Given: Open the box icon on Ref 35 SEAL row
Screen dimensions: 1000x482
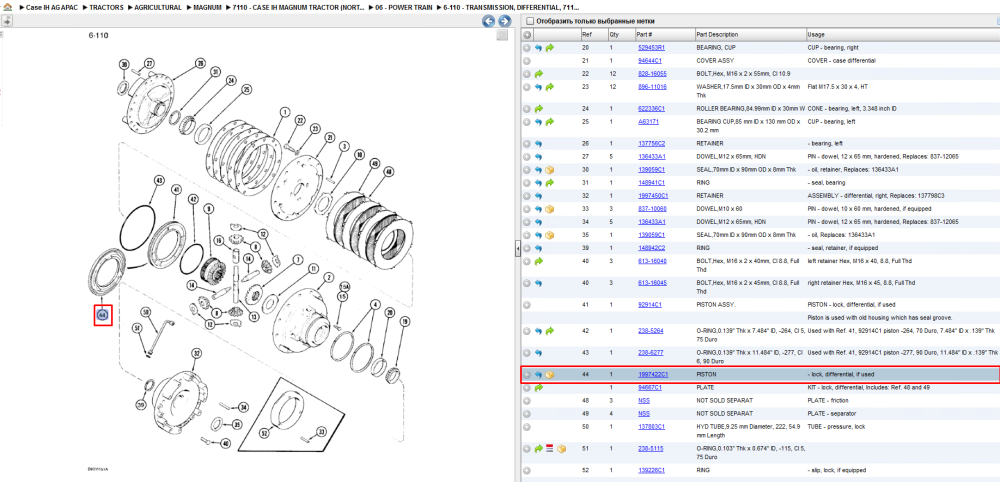Looking at the screenshot, I should point(550,235).
